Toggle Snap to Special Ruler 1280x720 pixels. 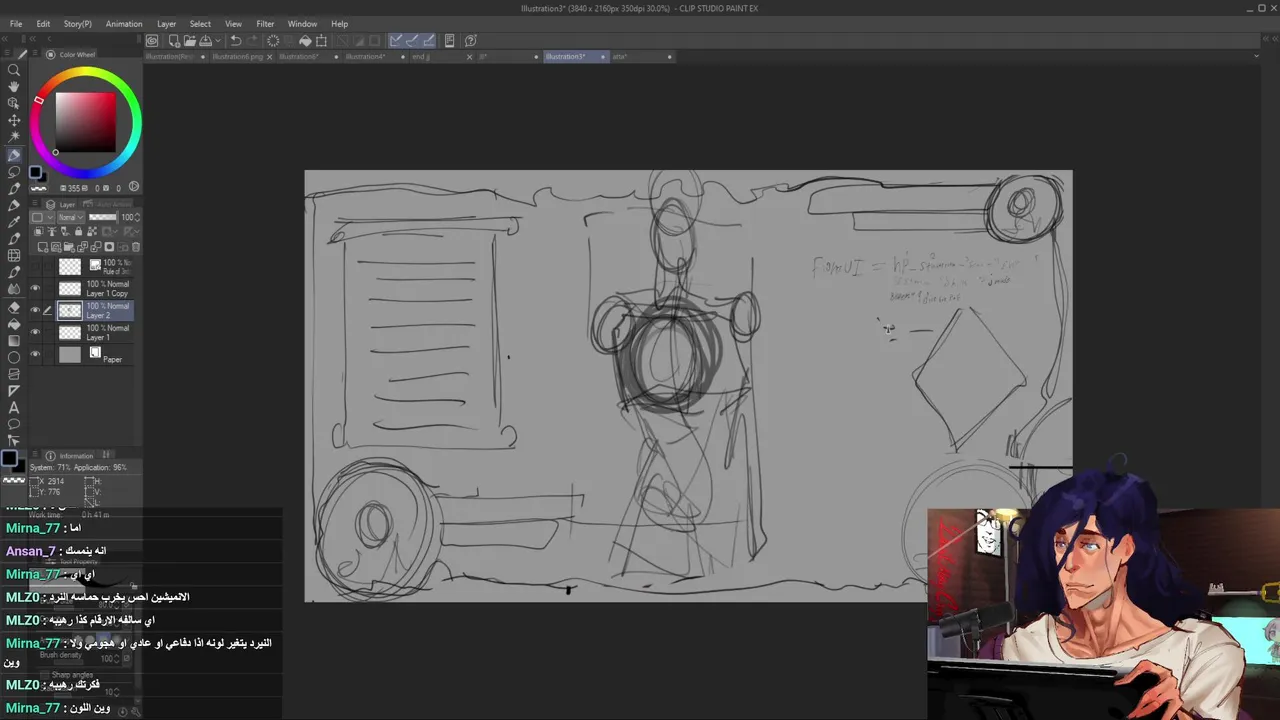pyautogui.click(x=412, y=41)
